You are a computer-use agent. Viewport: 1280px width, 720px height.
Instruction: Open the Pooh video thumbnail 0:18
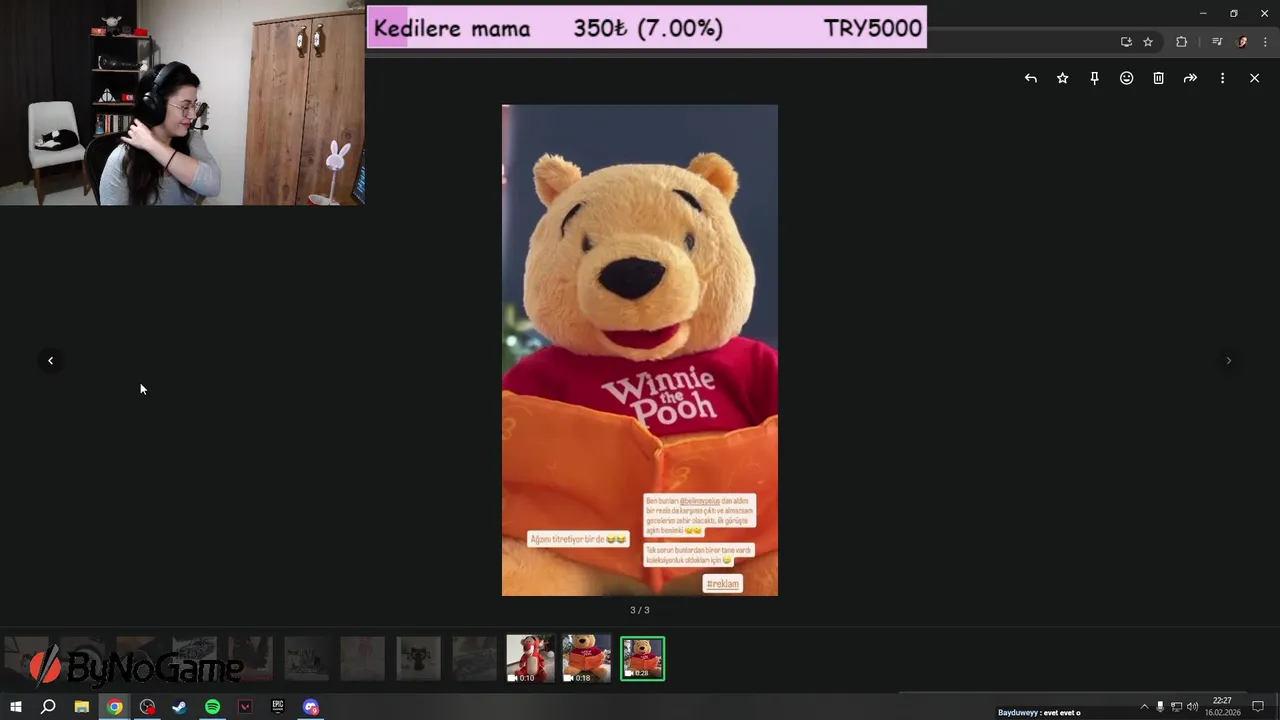pos(586,659)
